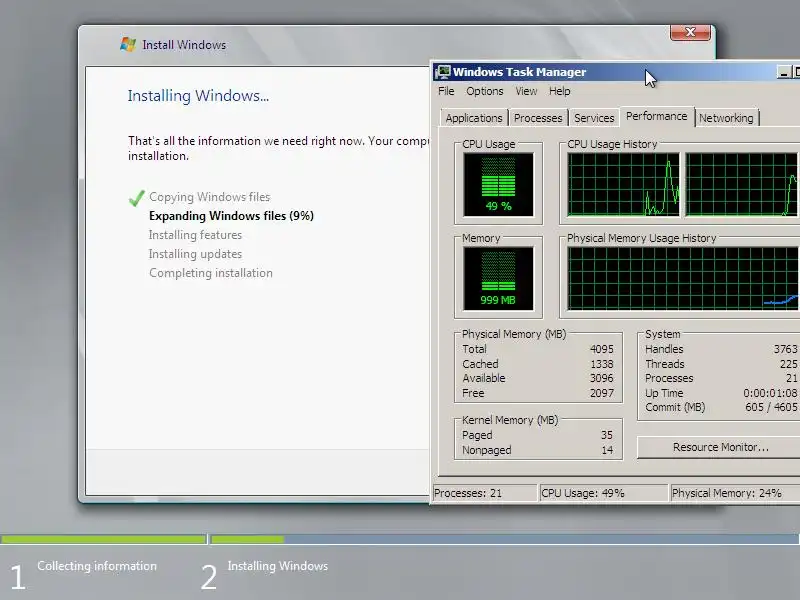800x600 pixels.
Task: Select the Performance tab
Action: point(657,116)
